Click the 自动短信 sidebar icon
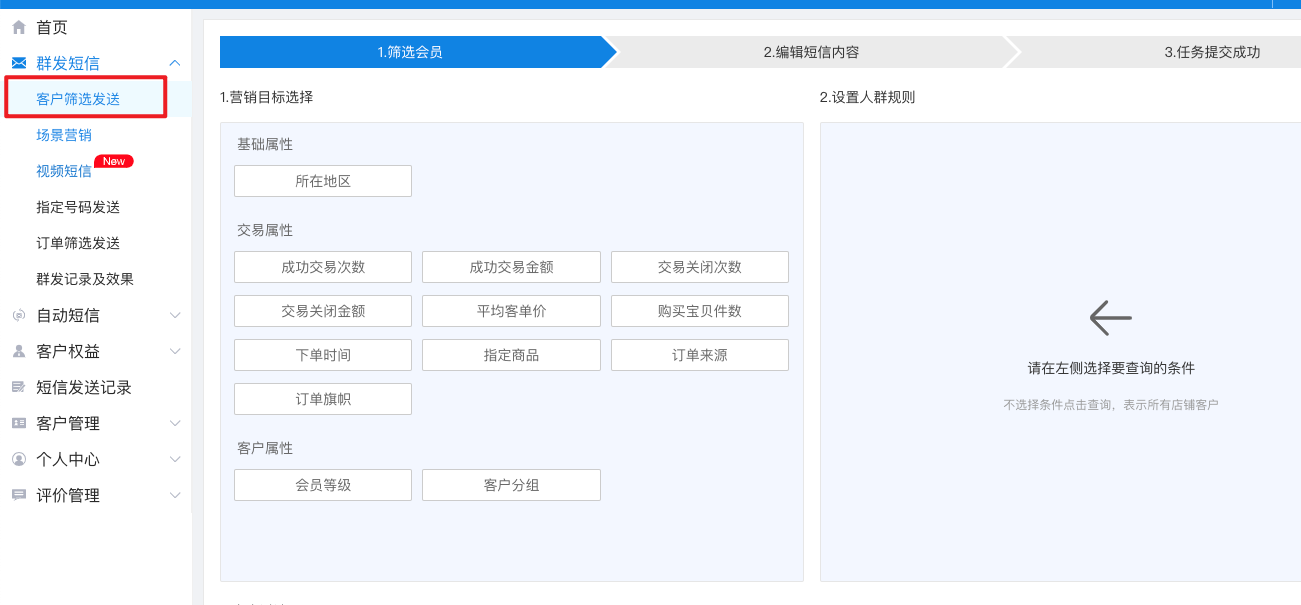This screenshot has width=1301, height=605. point(19,316)
